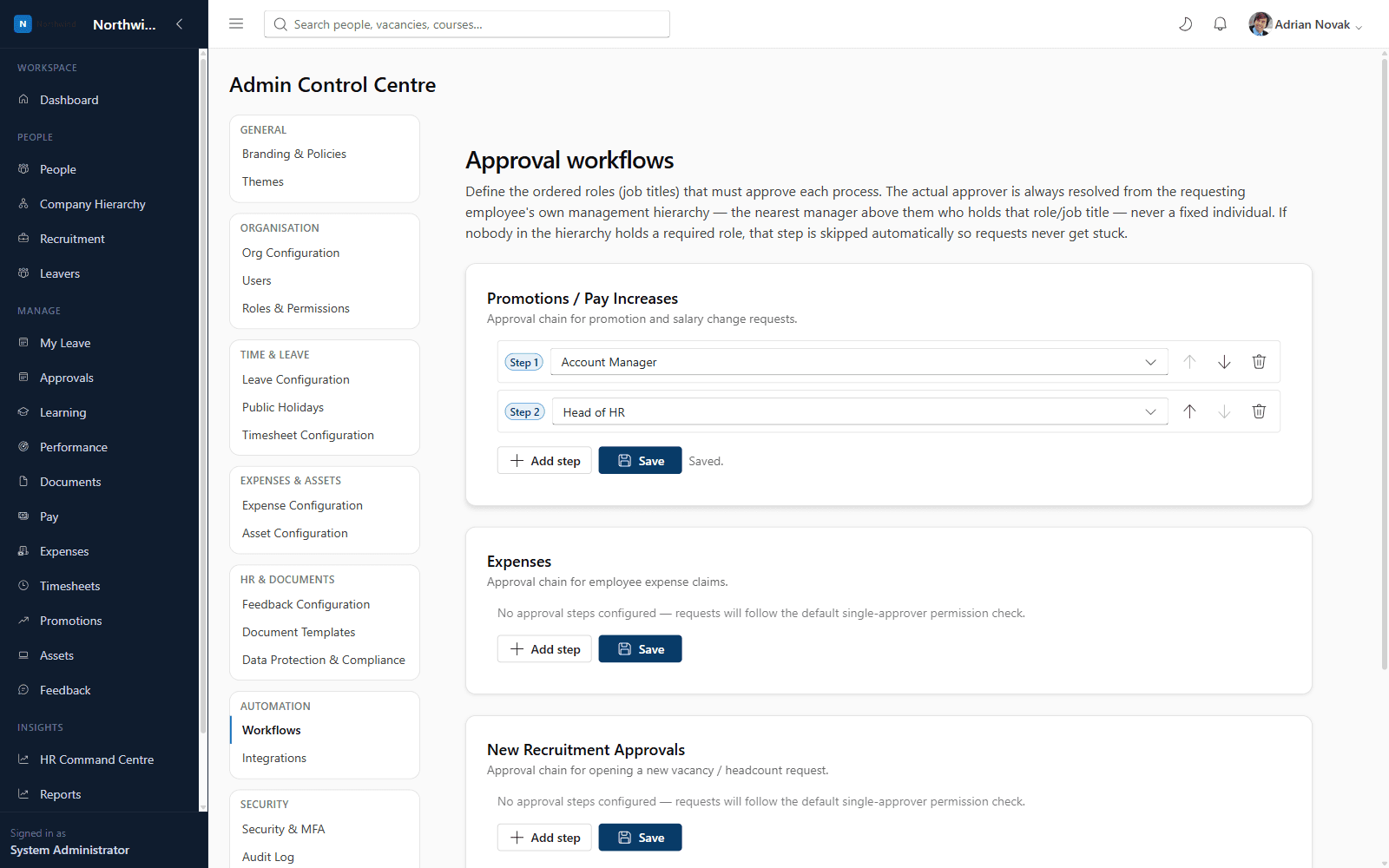Open Expense Configuration
1389x868 pixels.
click(x=302, y=505)
